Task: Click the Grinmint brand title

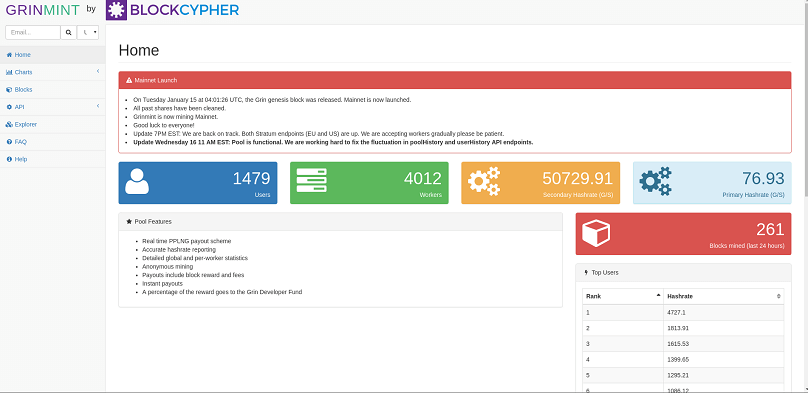Action: 43,10
